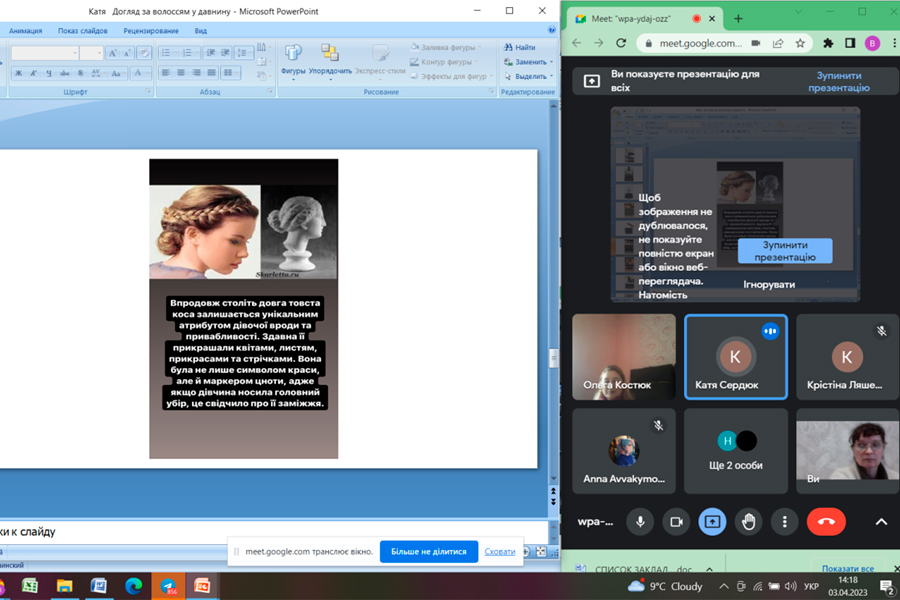Viewport: 900px width, 600px height.
Task: Click the Сховати link in sharing bar
Action: coord(500,551)
